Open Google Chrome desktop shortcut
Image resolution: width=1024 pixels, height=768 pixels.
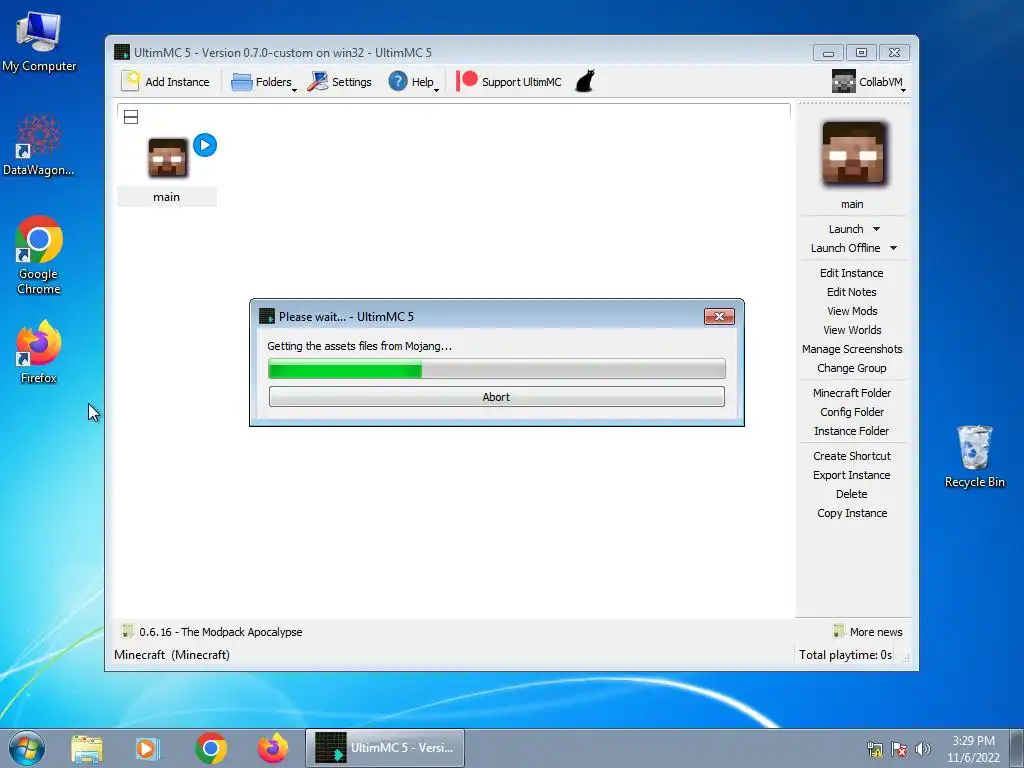click(x=39, y=255)
